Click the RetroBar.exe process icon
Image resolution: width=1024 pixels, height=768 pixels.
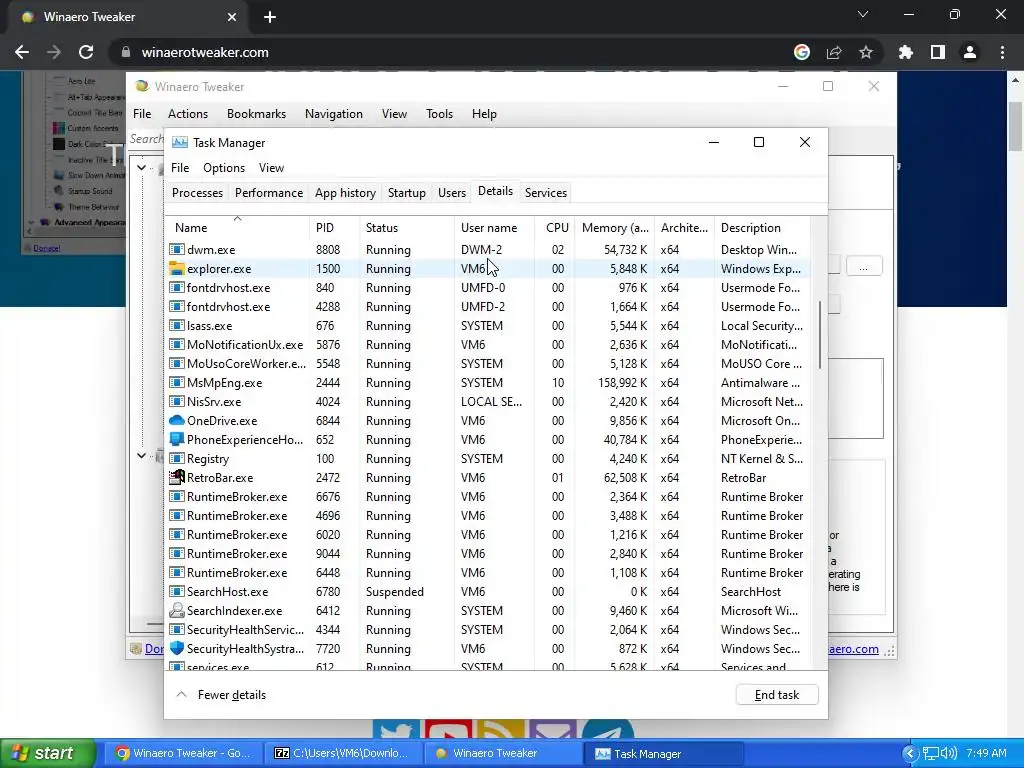(176, 477)
